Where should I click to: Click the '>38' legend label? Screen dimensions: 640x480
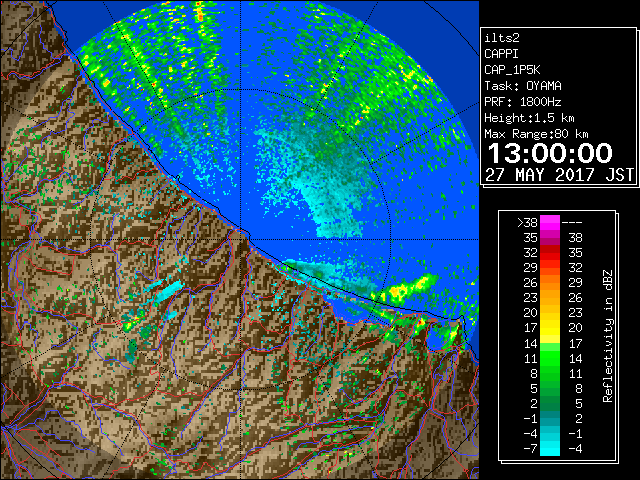click(x=527, y=223)
